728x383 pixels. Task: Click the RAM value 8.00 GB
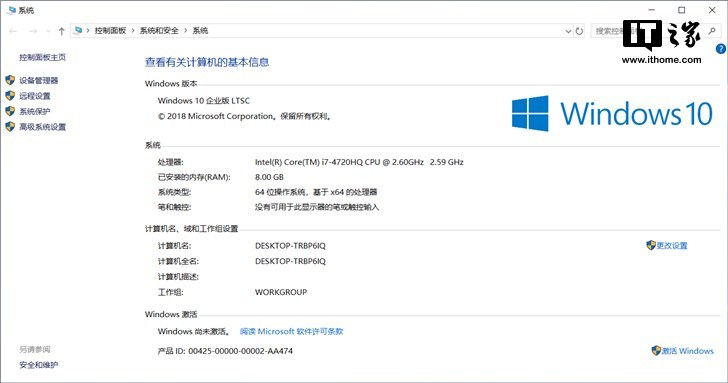tap(269, 177)
